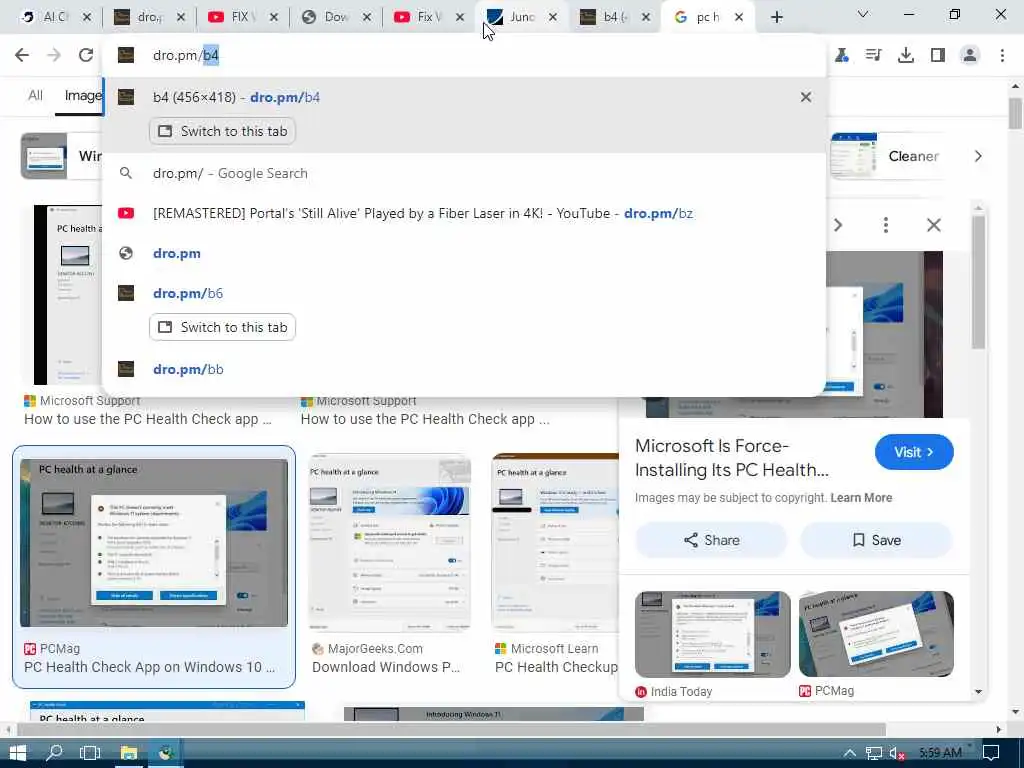Screen dimensions: 1024x768
Task: Close the 'pc h' Google tab
Action: [739, 18]
